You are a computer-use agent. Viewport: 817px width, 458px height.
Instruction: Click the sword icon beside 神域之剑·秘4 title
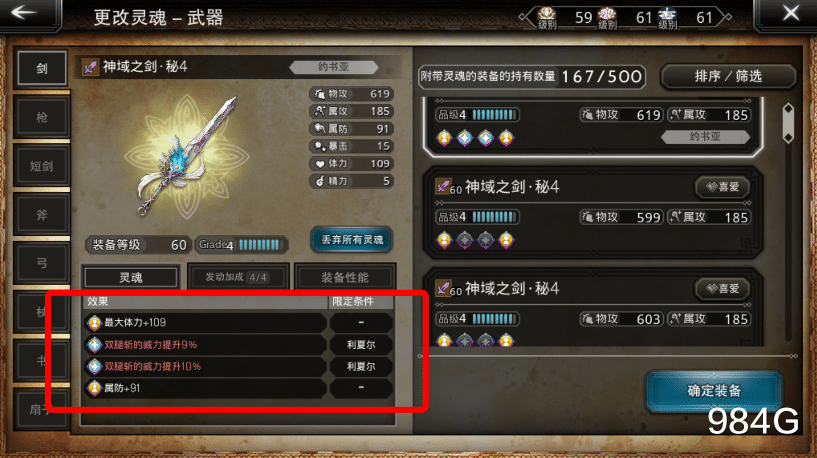pos(90,67)
